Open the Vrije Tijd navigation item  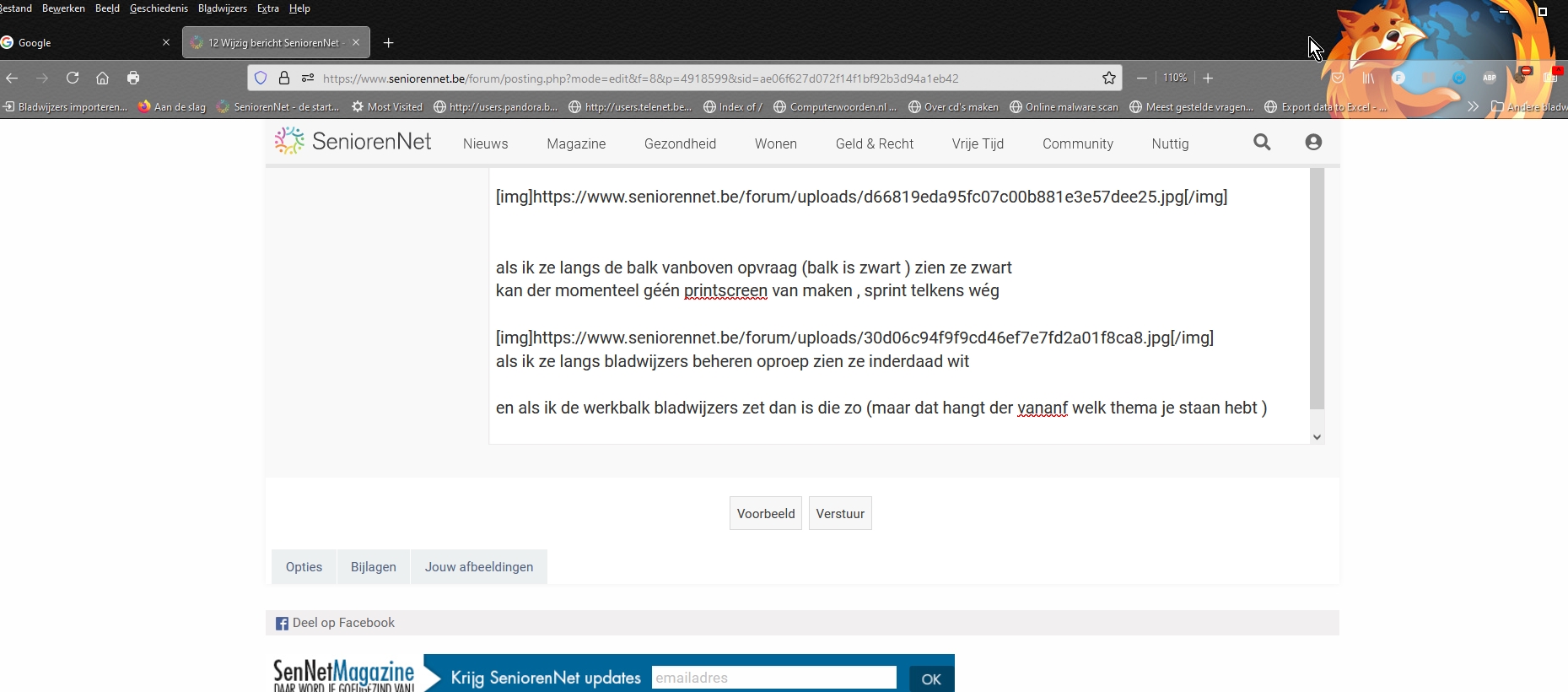(978, 143)
